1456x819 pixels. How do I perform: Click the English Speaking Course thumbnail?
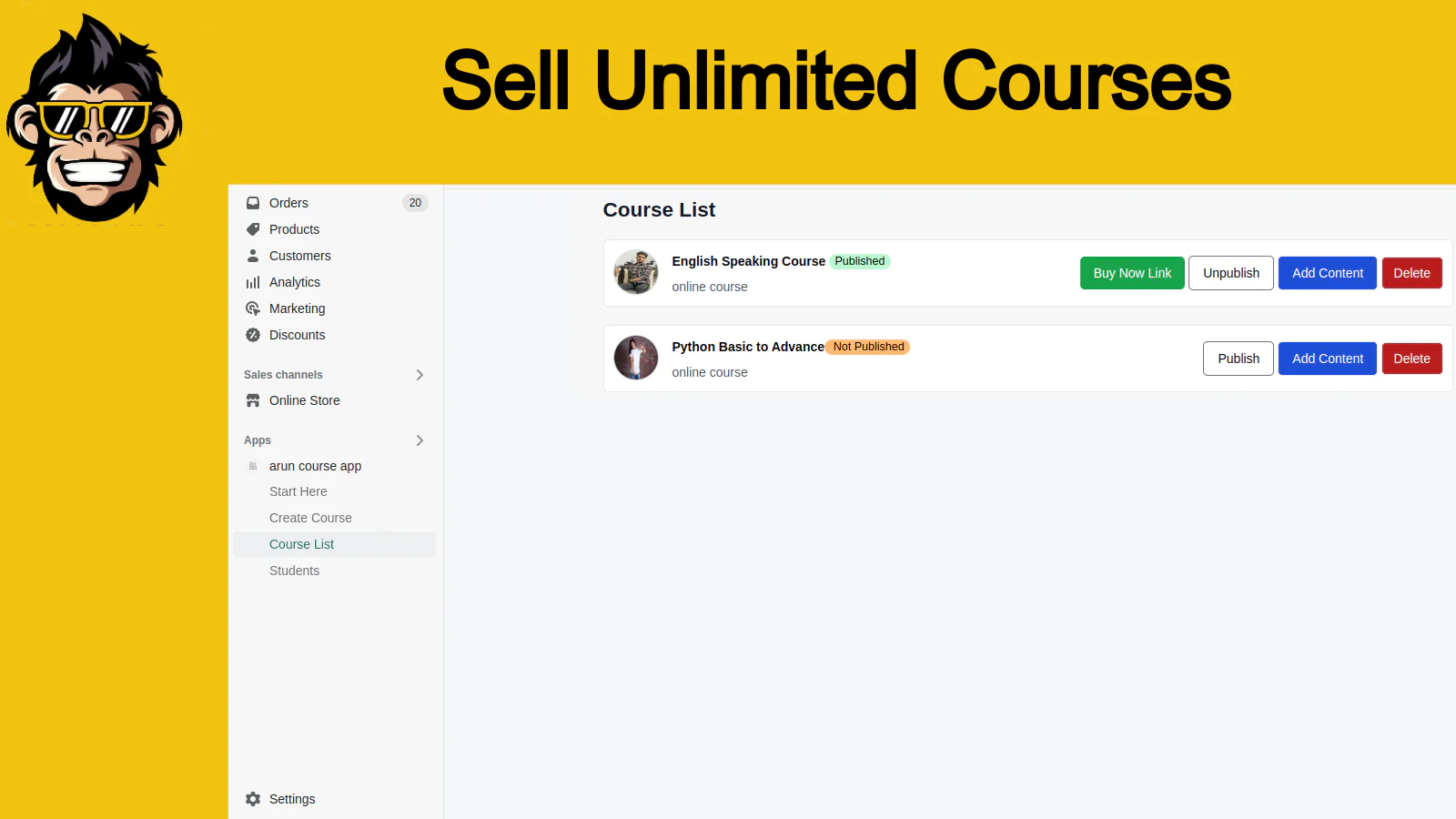click(x=636, y=272)
